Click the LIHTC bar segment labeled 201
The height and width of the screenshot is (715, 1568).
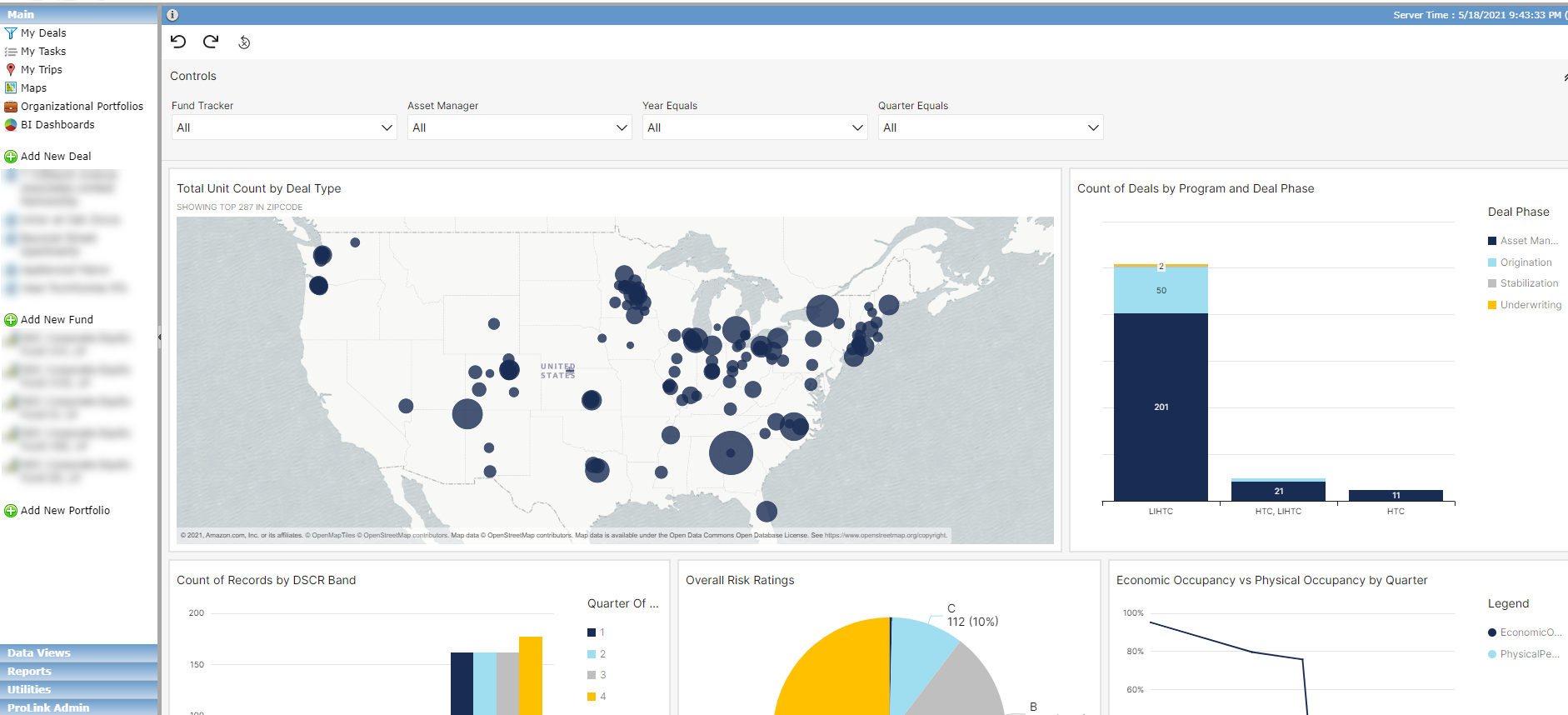pyautogui.click(x=1161, y=407)
